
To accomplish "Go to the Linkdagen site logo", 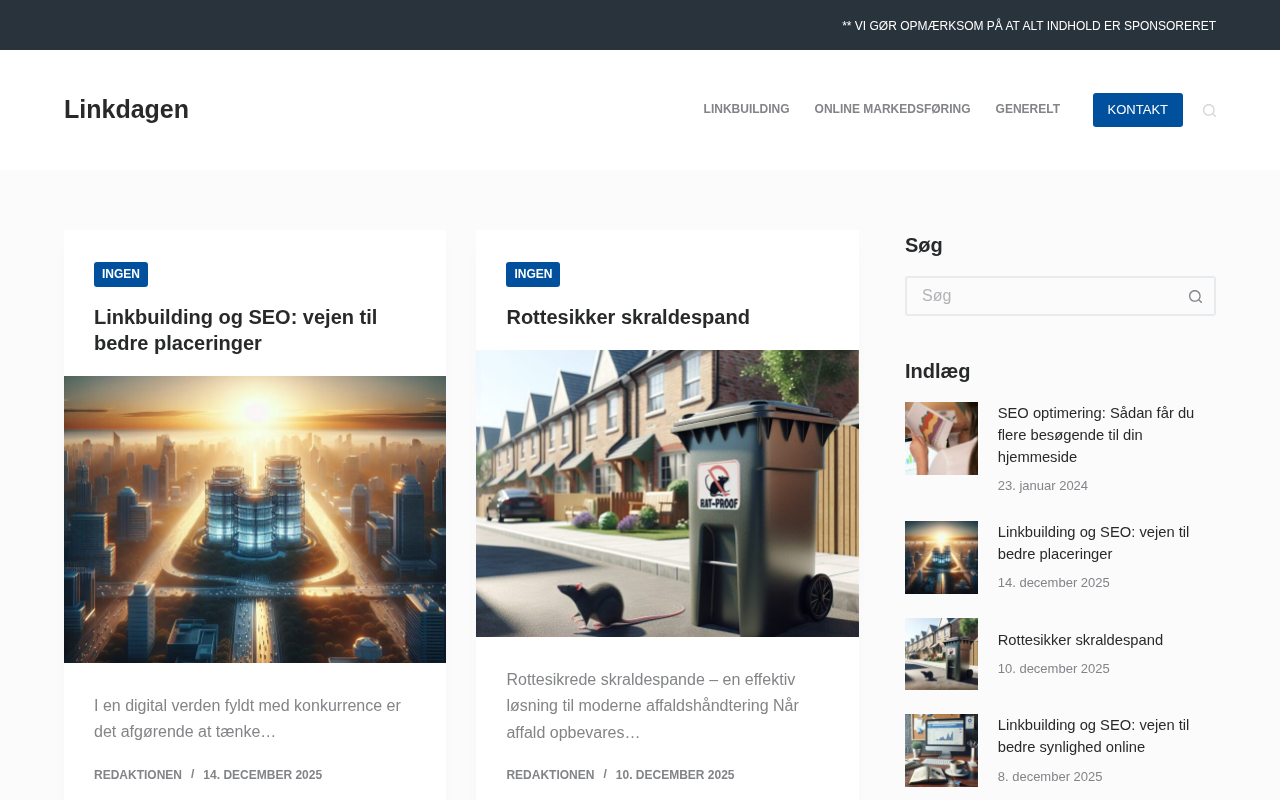I will 126,109.
